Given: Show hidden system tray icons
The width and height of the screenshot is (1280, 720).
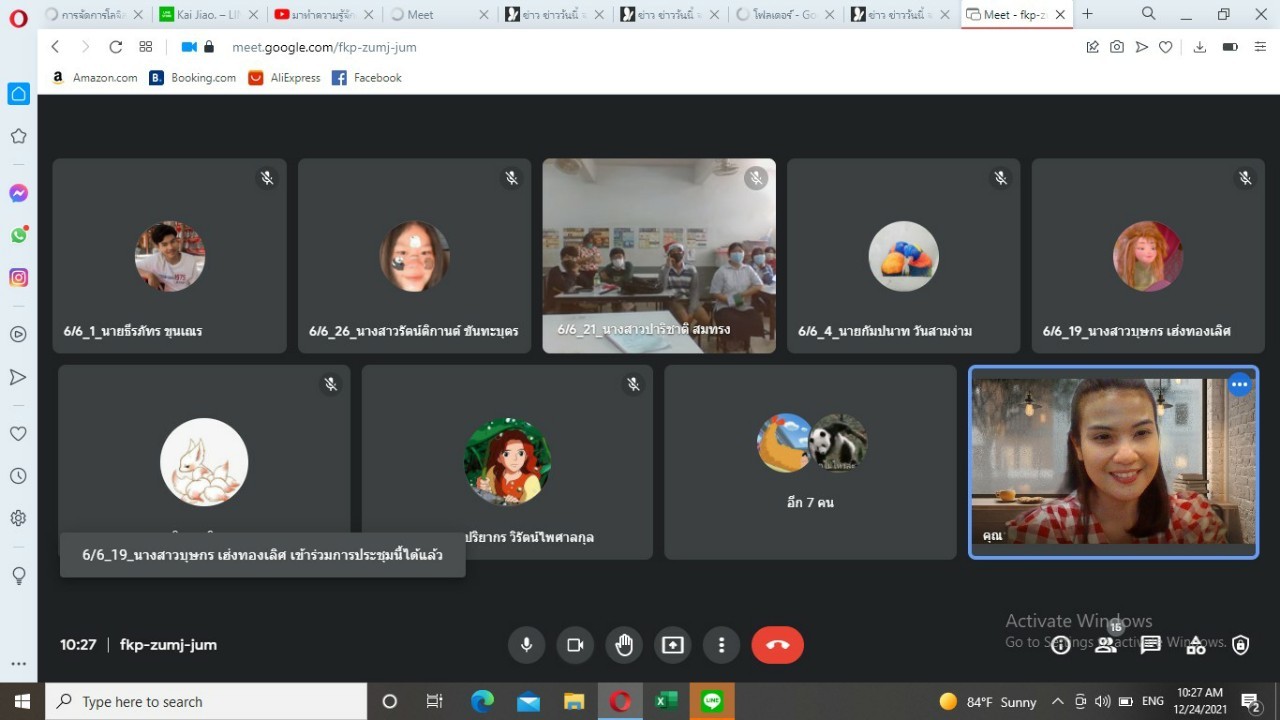Looking at the screenshot, I should pyautogui.click(x=1057, y=702).
